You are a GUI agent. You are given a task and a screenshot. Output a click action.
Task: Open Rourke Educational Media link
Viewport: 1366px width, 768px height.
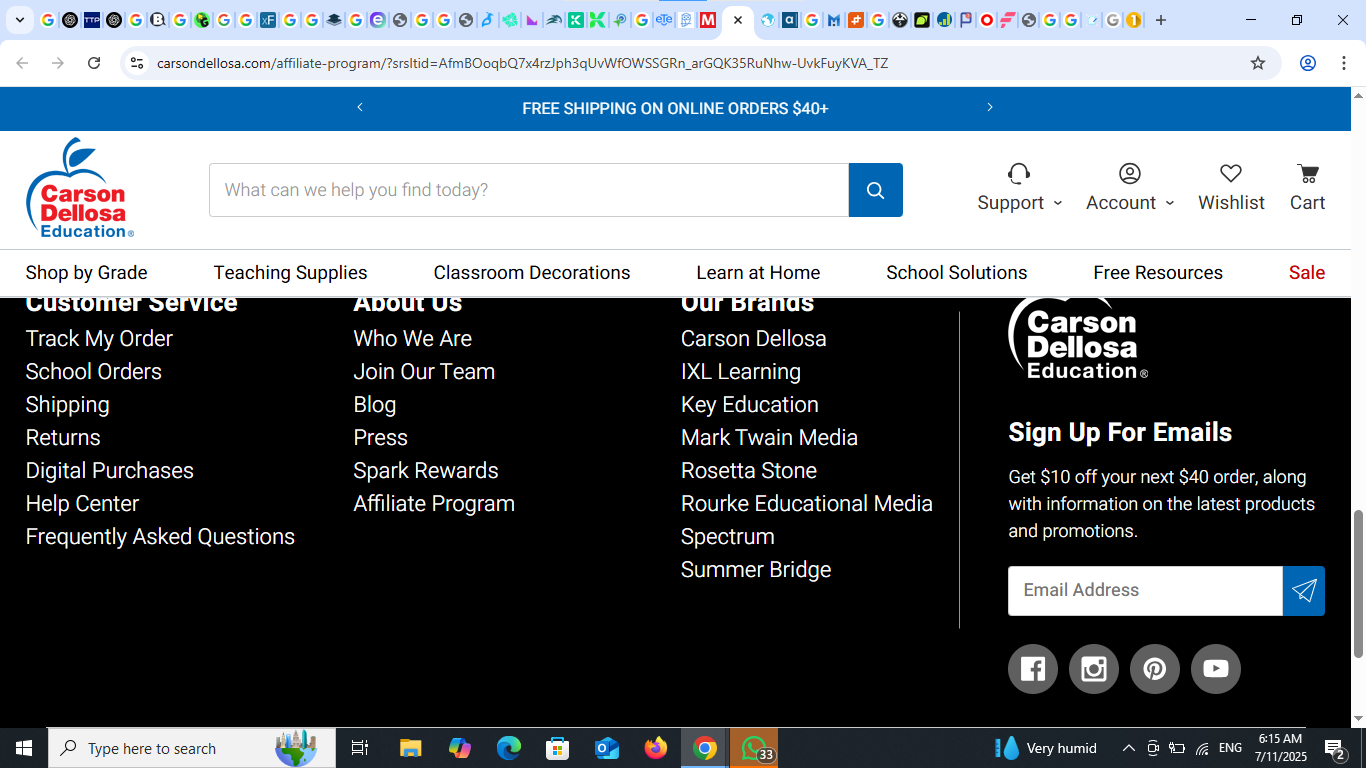[x=807, y=504]
